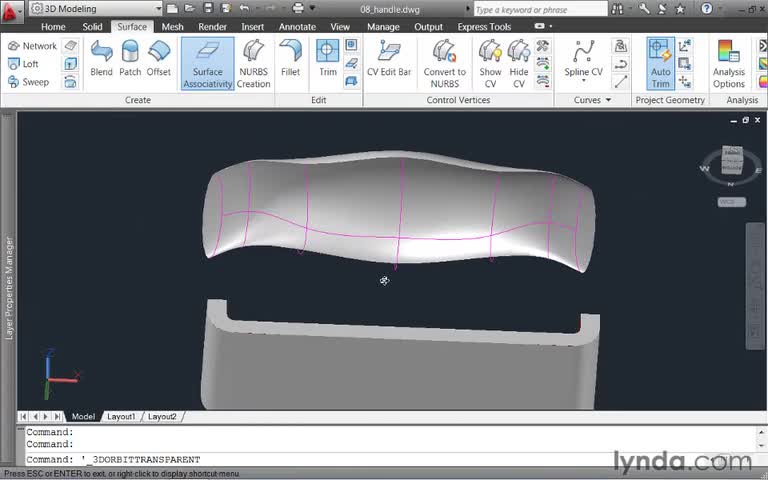The image size is (768, 480).
Task: Click the favorites star icon
Action: (x=680, y=9)
